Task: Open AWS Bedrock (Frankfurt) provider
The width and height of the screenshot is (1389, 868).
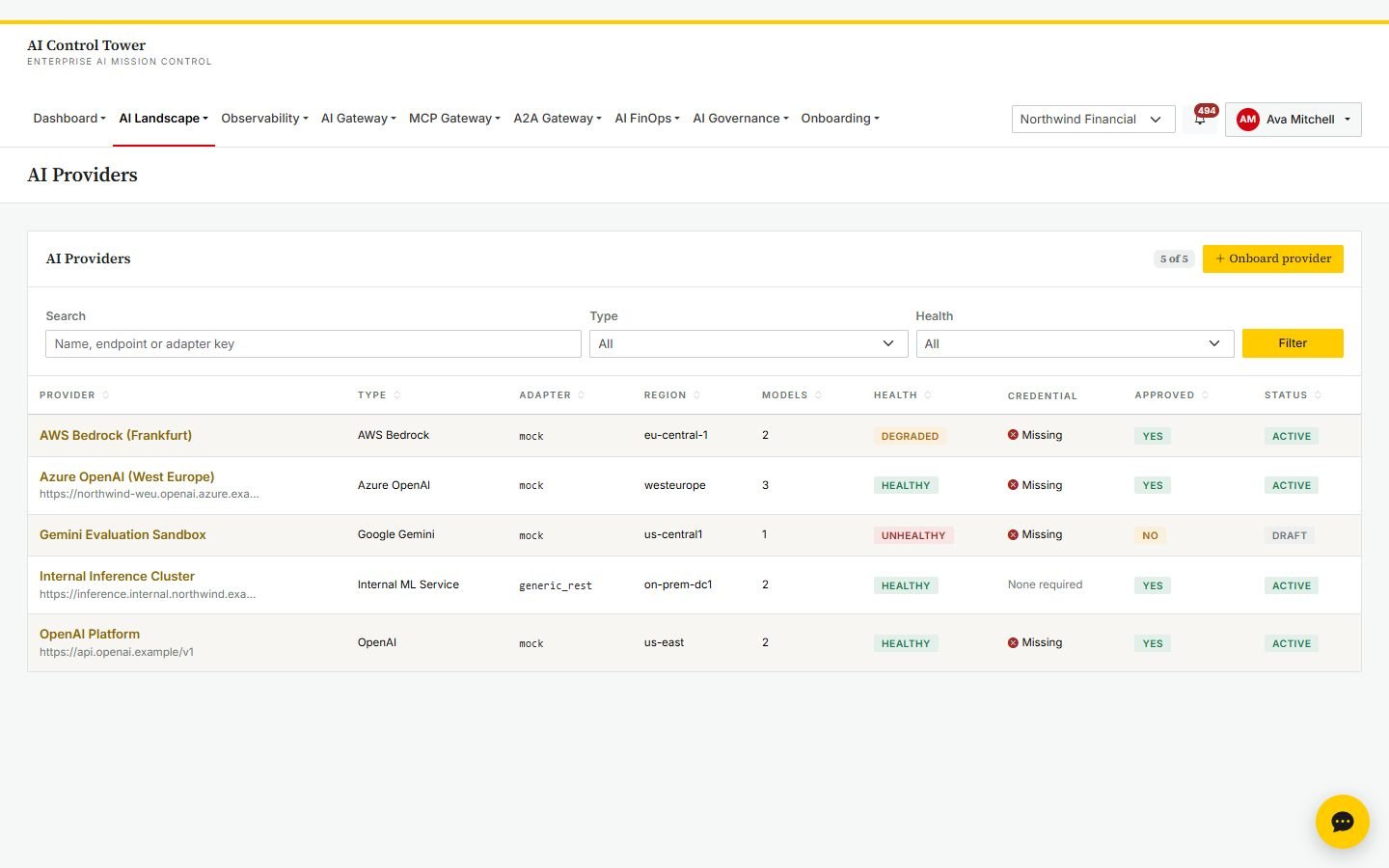Action: [116, 435]
